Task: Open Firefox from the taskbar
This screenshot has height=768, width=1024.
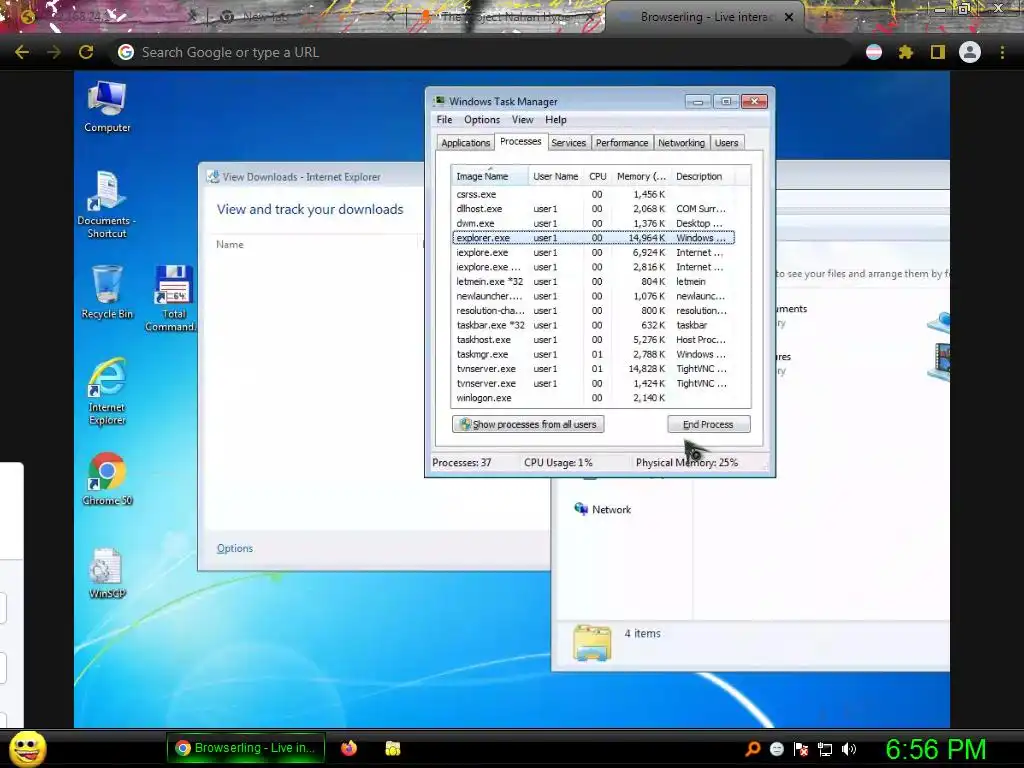Action: (x=349, y=748)
